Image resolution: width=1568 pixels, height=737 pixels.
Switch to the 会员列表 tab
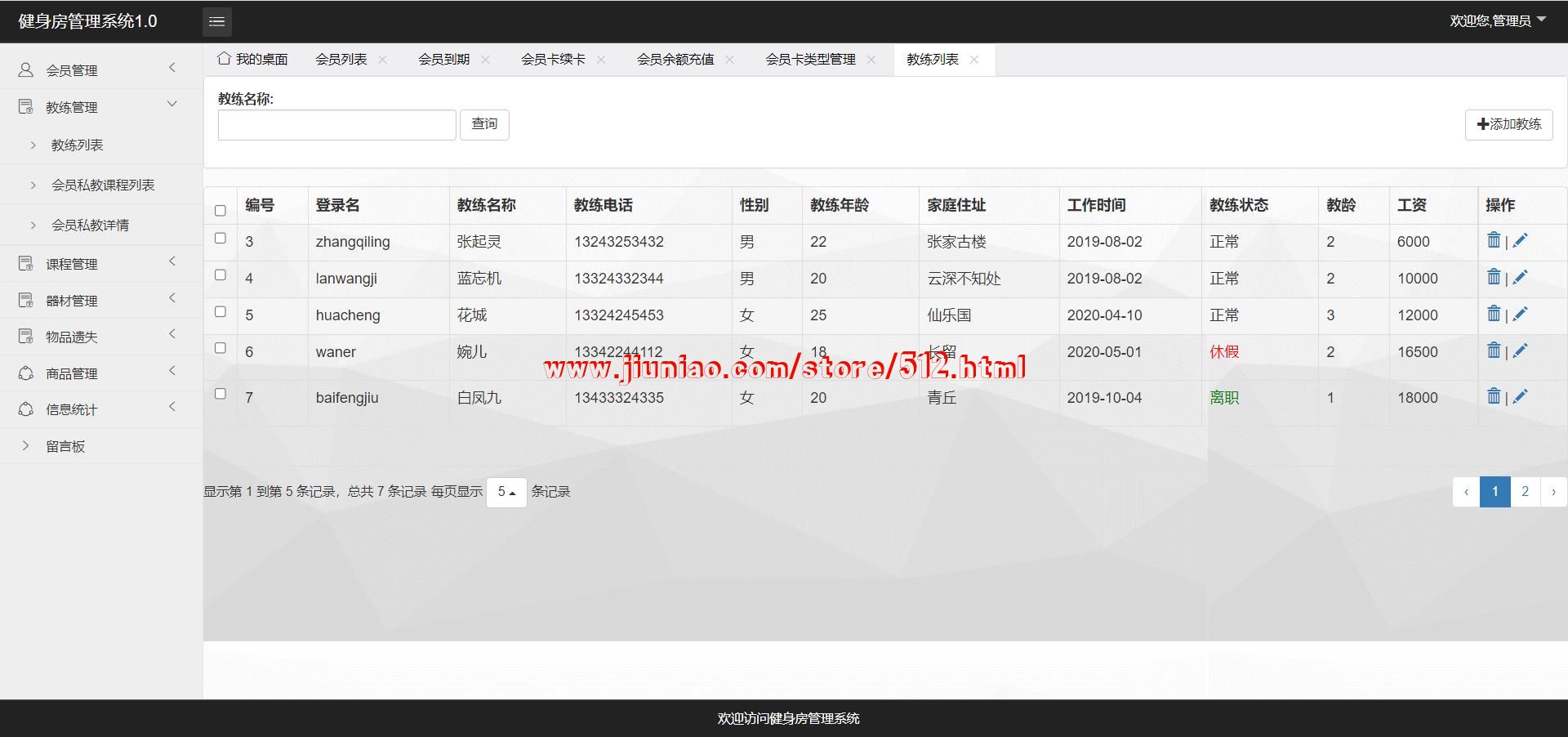tap(341, 60)
